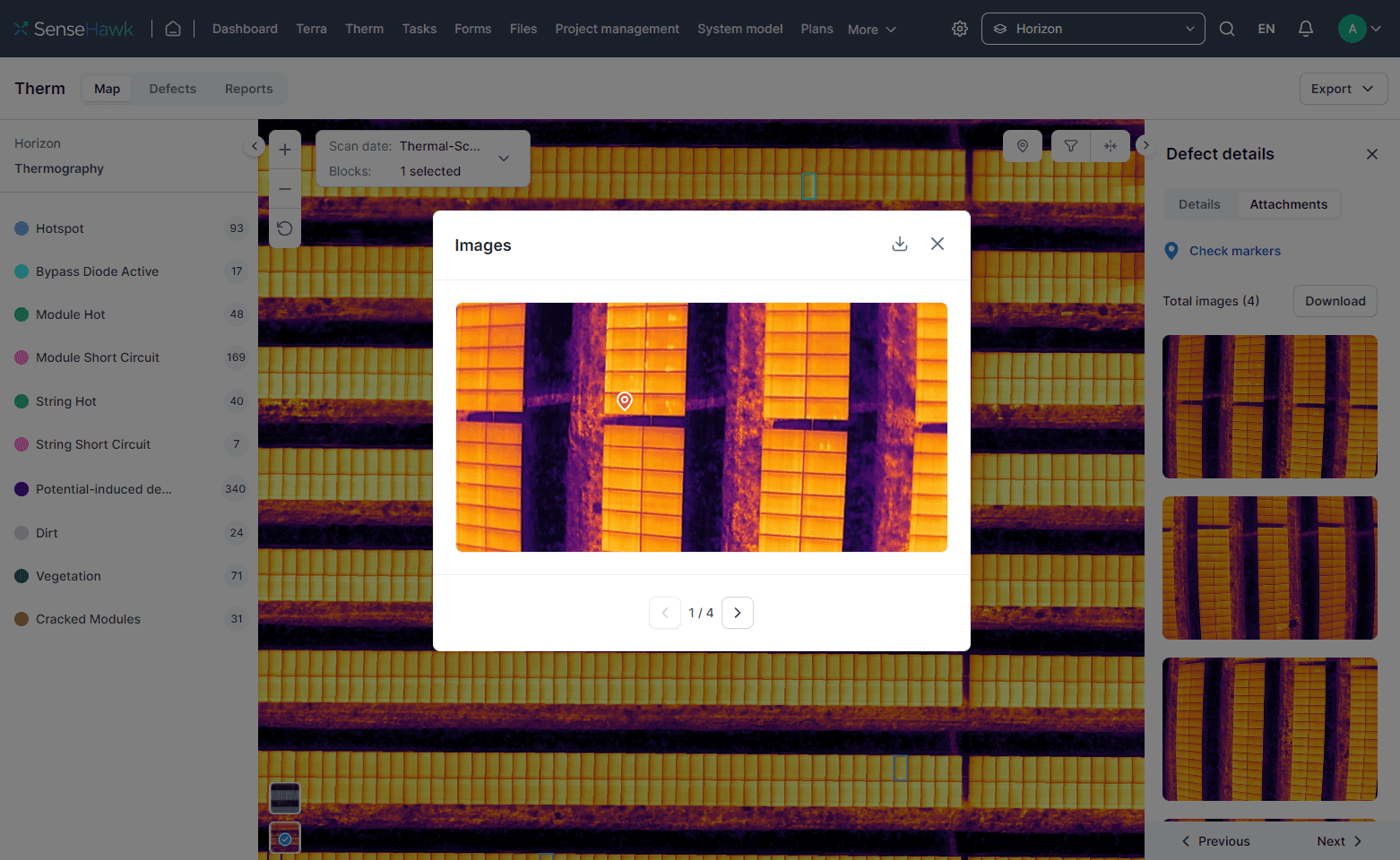Go to next image in dialog
Image resolution: width=1400 pixels, height=860 pixels.
(x=738, y=613)
